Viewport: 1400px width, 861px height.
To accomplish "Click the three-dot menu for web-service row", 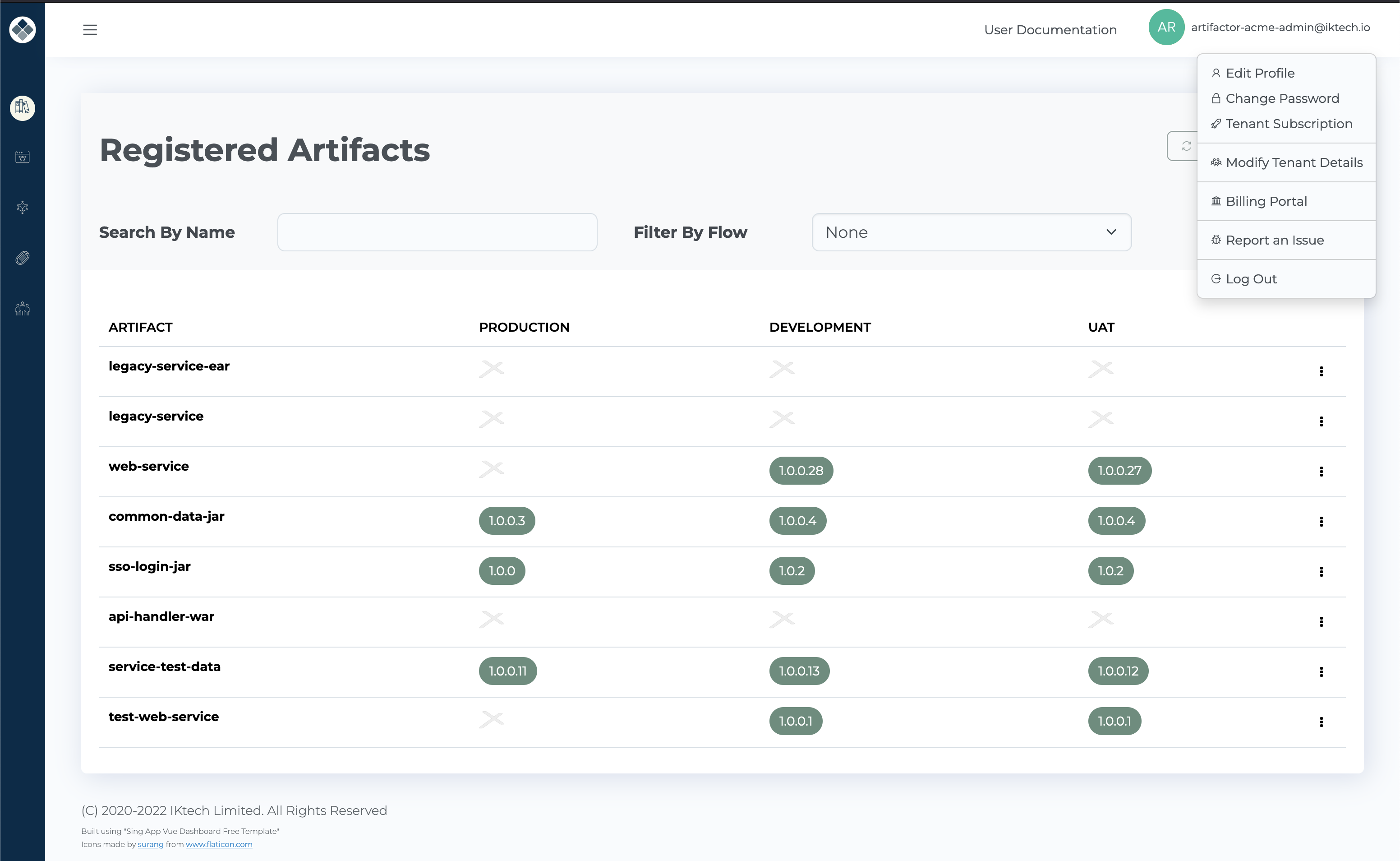I will tap(1321, 471).
